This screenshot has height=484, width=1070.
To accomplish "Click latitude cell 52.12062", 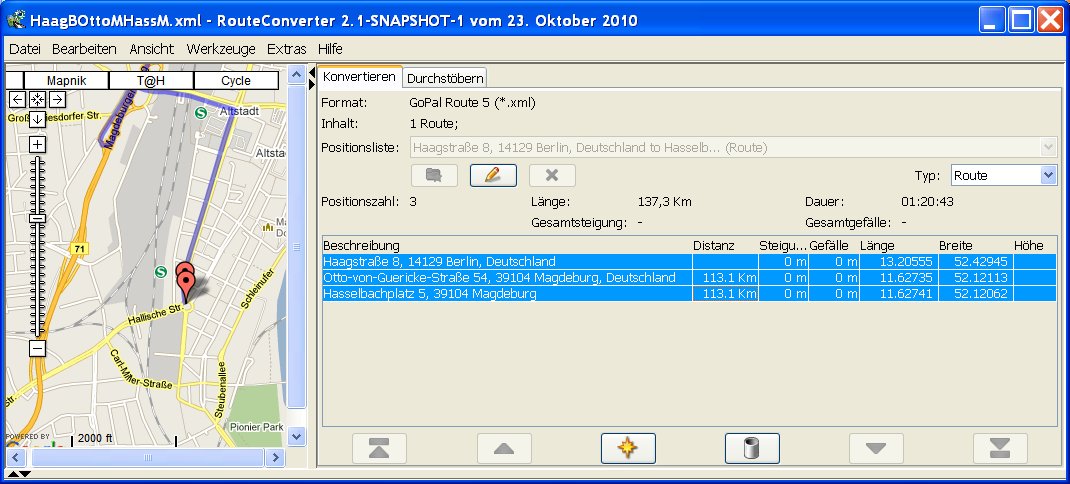I will [x=976, y=294].
